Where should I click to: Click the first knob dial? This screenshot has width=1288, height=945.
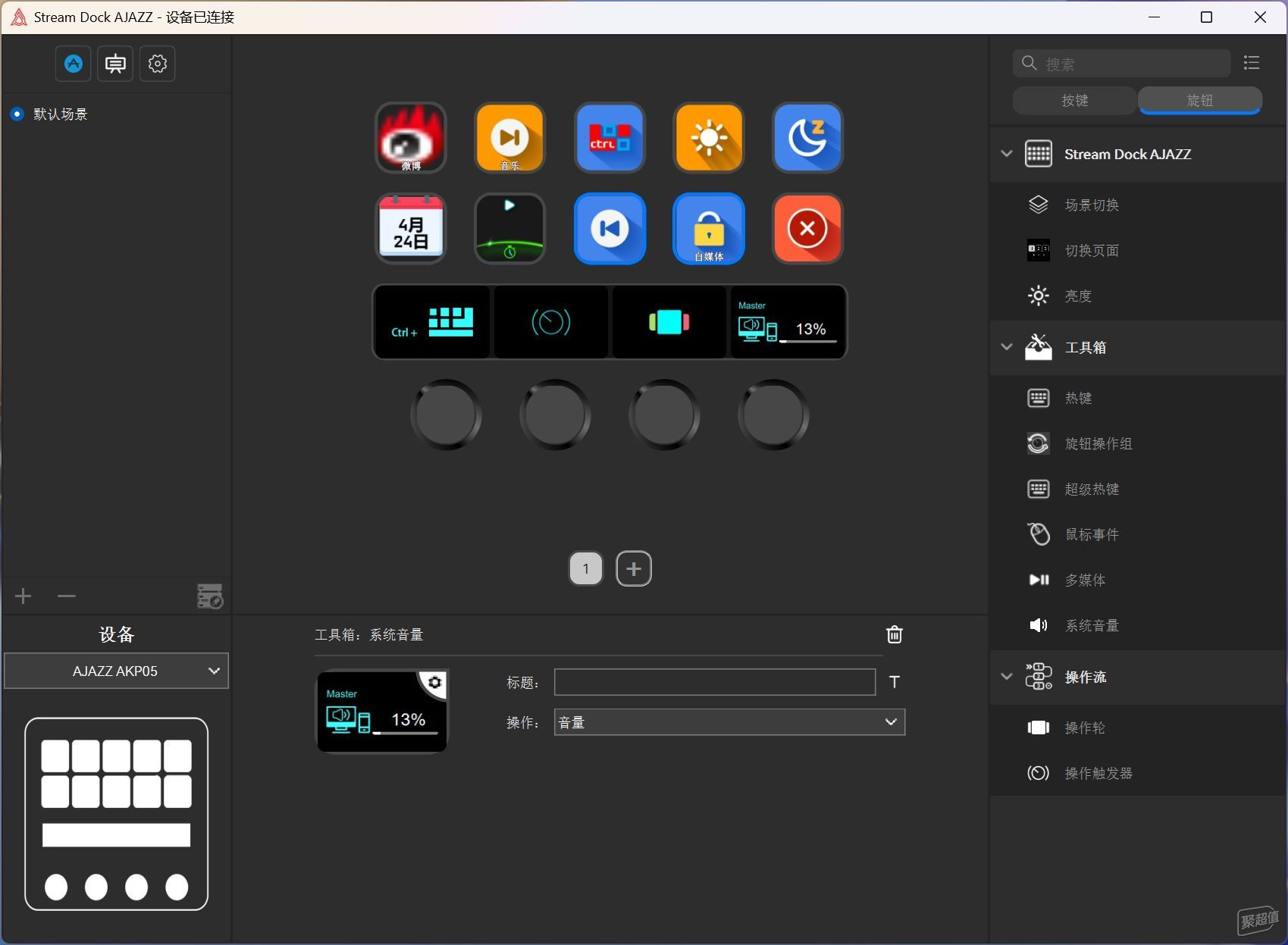click(x=446, y=415)
